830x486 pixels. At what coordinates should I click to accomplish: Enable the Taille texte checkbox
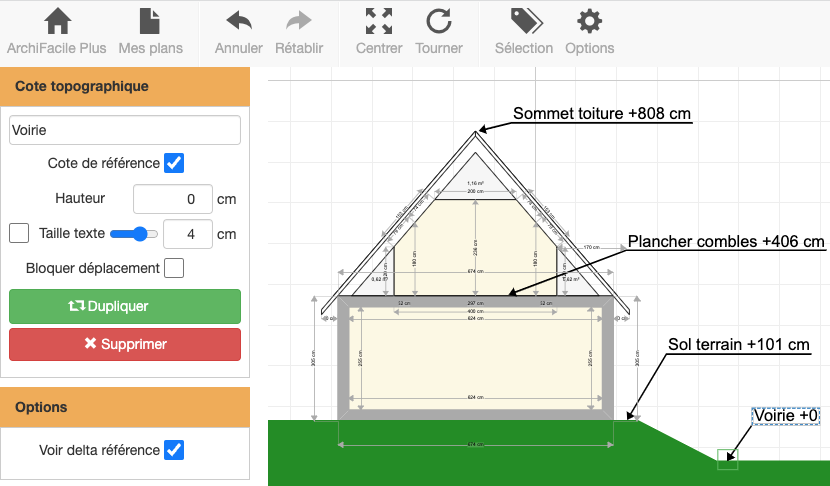coord(19,233)
